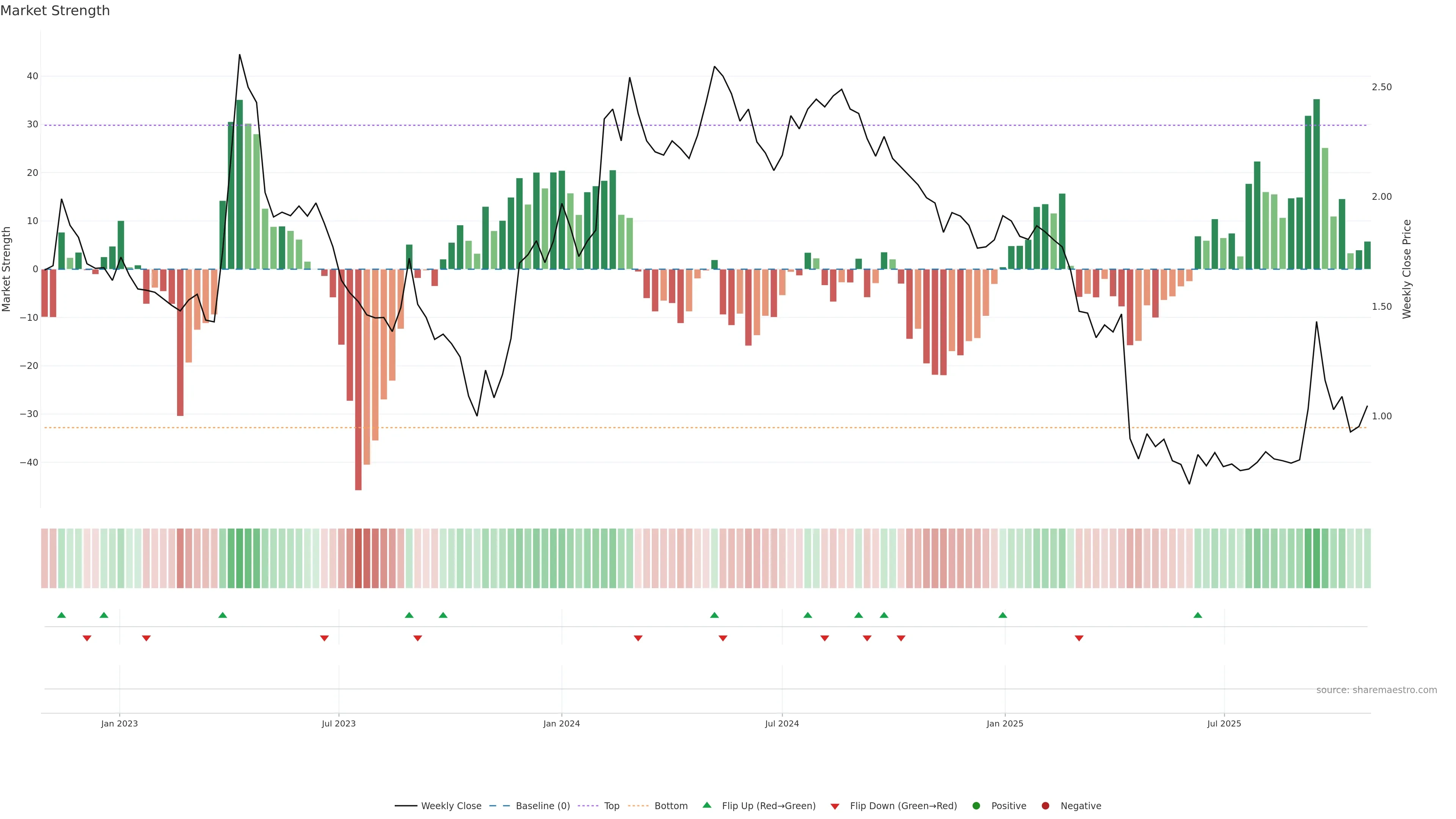Click first red flip-down triangle marker
1456x819 pixels.
pos(87,638)
